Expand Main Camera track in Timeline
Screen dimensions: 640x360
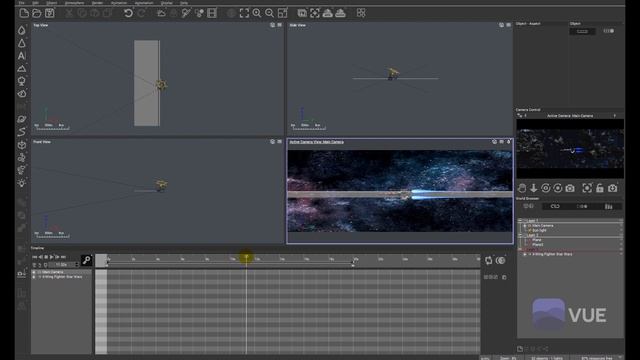point(34,272)
